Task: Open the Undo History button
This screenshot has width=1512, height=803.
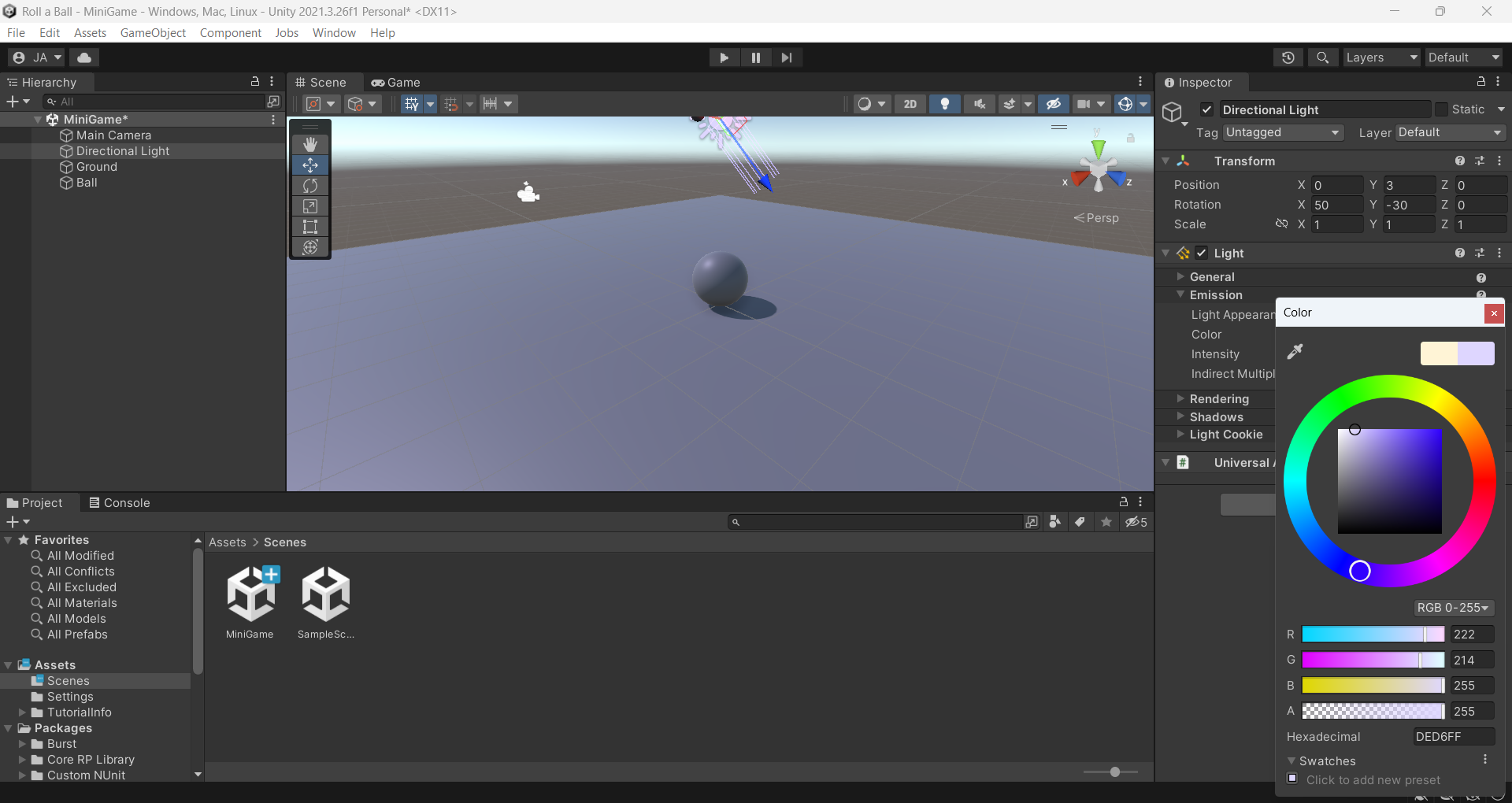Action: pos(1288,57)
